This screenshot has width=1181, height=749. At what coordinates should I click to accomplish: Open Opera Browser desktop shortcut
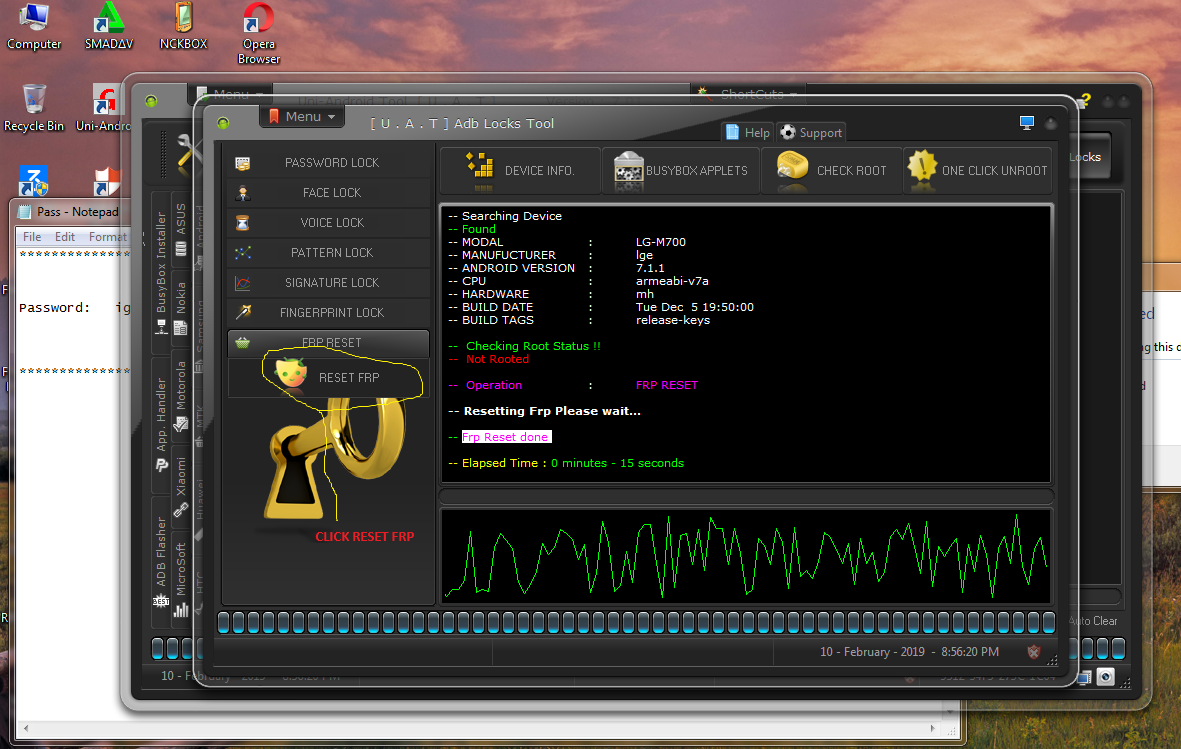258,34
